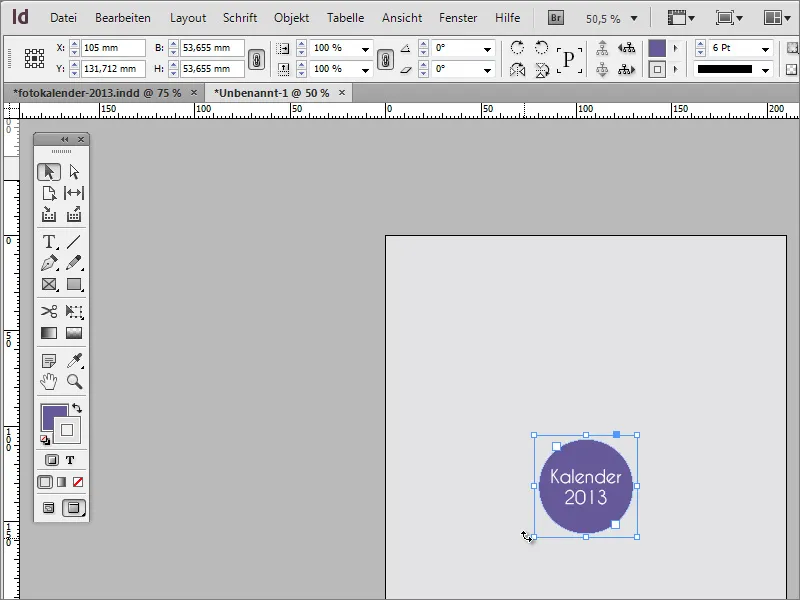Activate the Eyedropper tool
Screen dimensions: 800x600
tap(74, 361)
